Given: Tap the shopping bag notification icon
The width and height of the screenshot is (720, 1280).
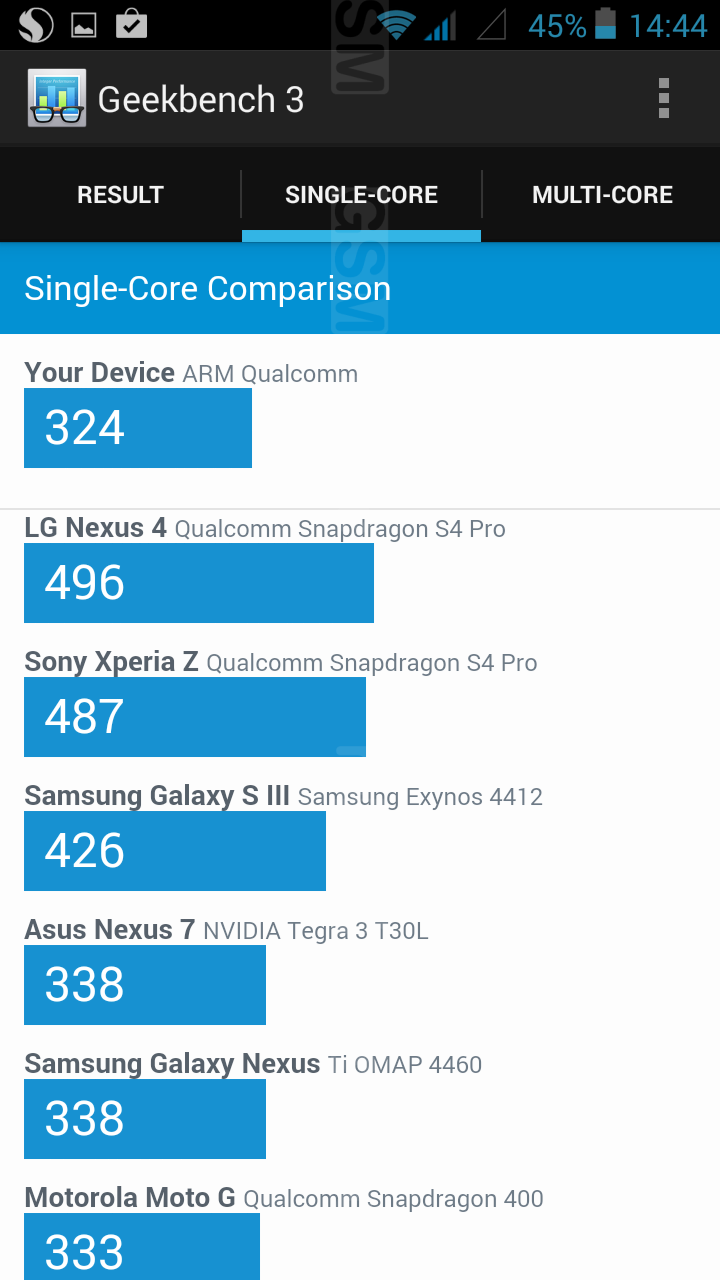Looking at the screenshot, I should pyautogui.click(x=131, y=24).
